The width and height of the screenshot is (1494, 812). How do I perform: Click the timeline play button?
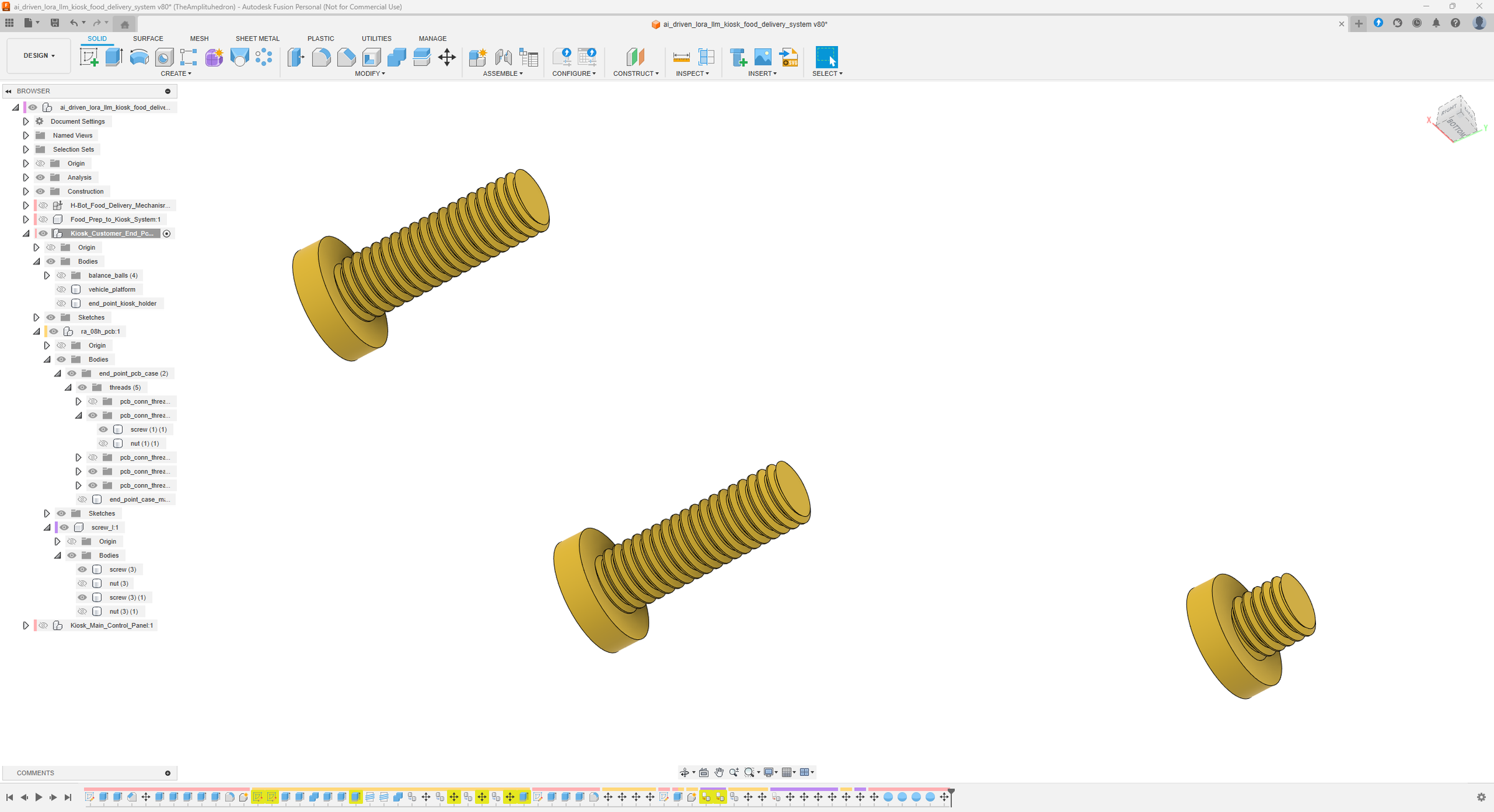pos(39,797)
